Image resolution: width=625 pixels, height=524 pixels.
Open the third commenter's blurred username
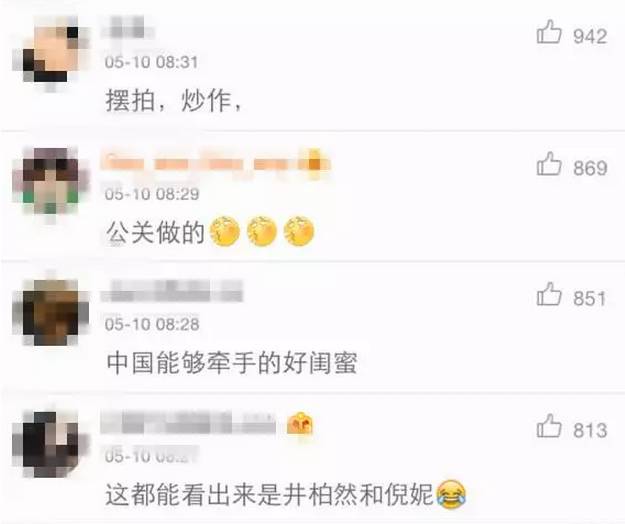click(172, 291)
